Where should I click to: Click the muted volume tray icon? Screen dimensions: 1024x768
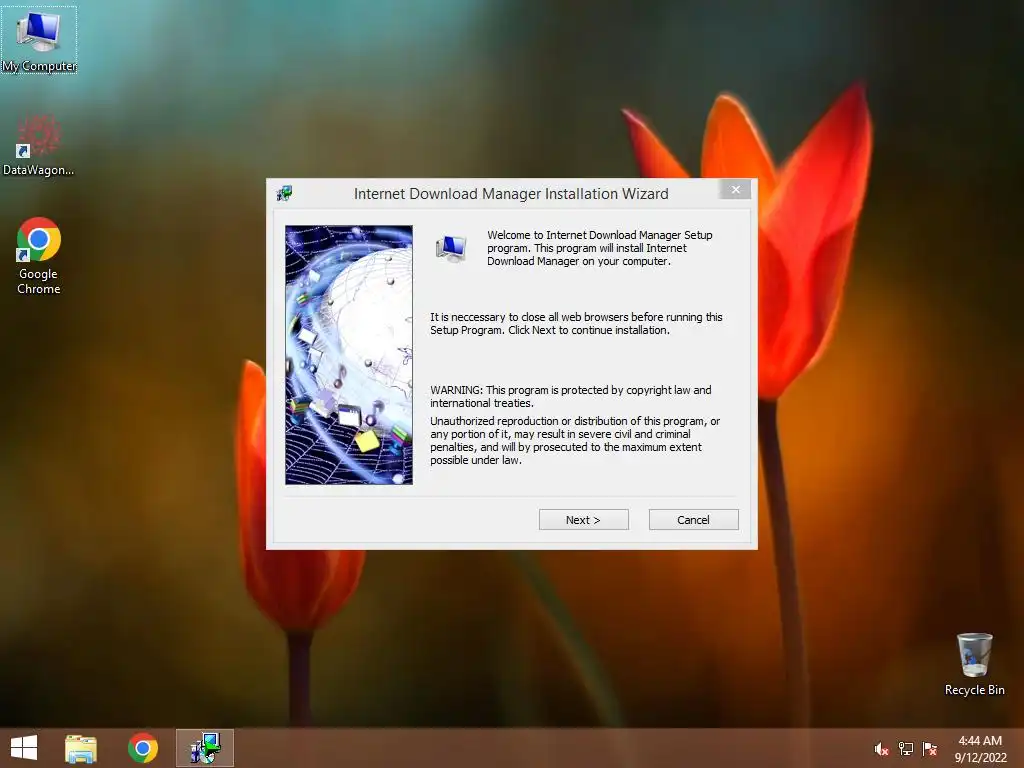pyautogui.click(x=881, y=749)
